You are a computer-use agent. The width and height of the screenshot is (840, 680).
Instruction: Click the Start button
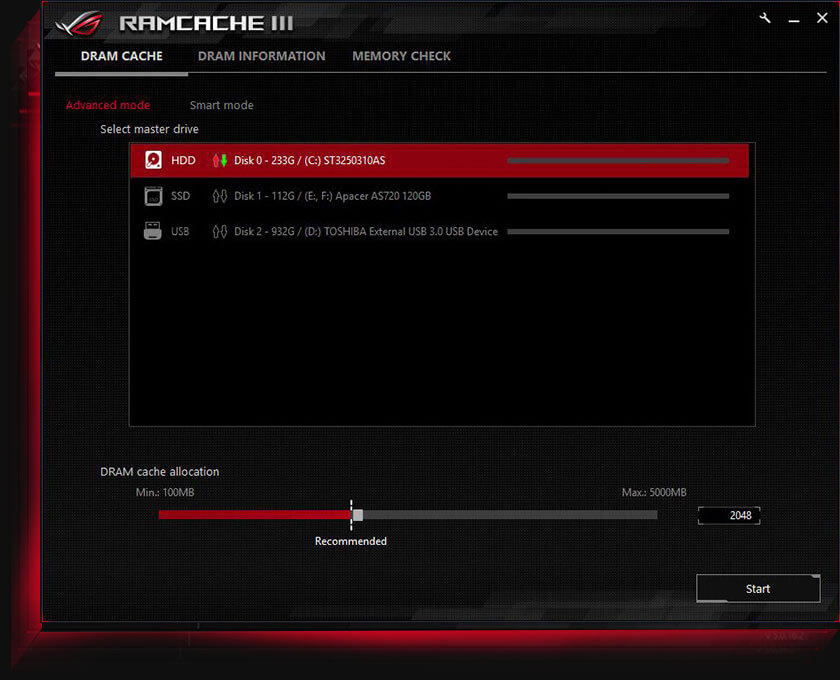(758, 588)
